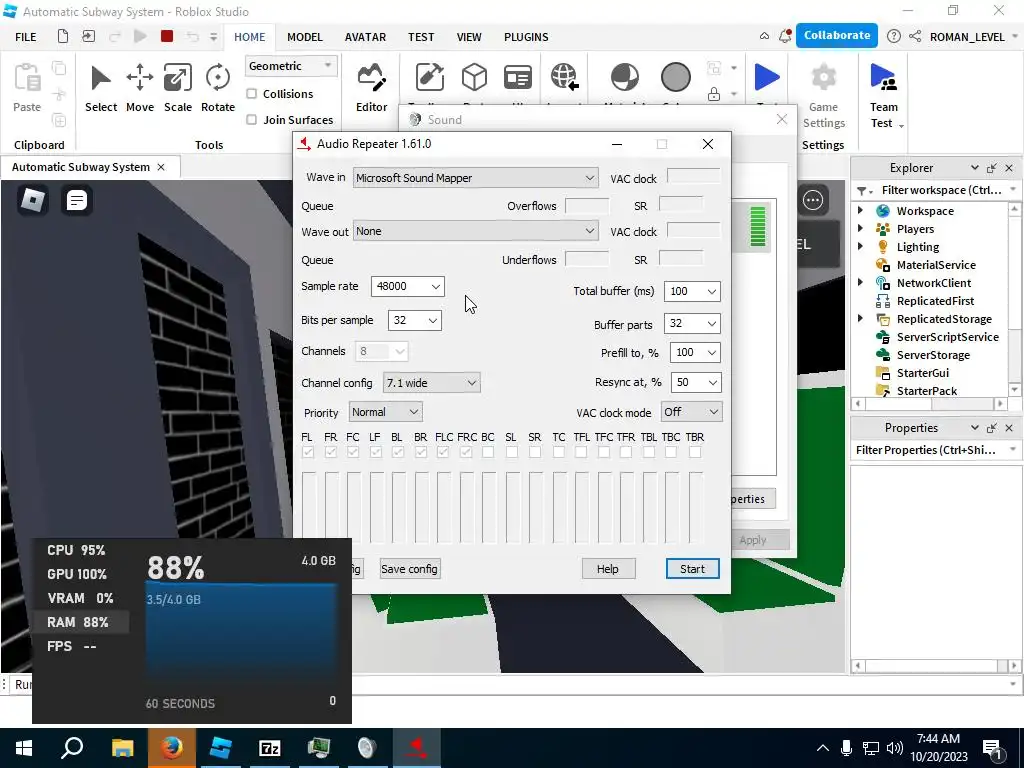The width and height of the screenshot is (1024, 768).
Task: Open the chat icon in viewport
Action: [x=76, y=200]
